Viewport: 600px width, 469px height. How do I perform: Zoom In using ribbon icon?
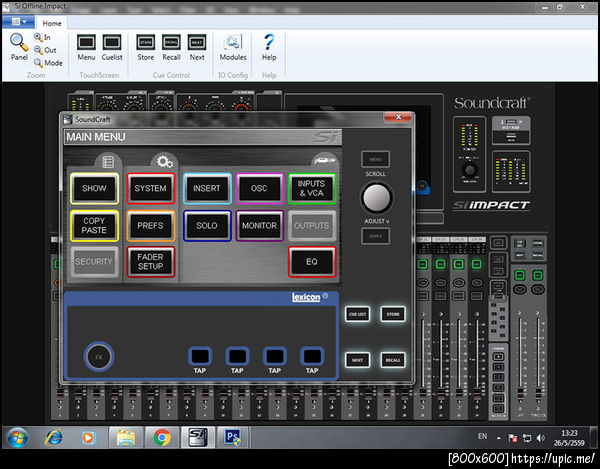(42, 37)
